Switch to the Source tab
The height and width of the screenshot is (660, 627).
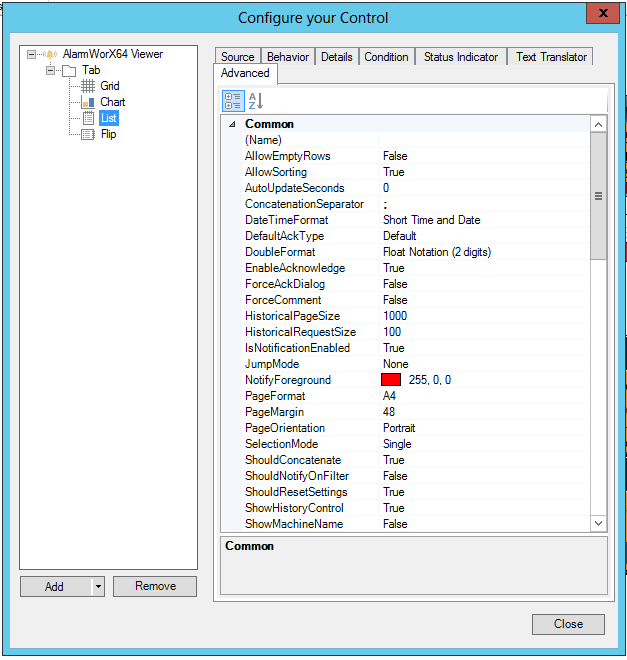click(238, 57)
